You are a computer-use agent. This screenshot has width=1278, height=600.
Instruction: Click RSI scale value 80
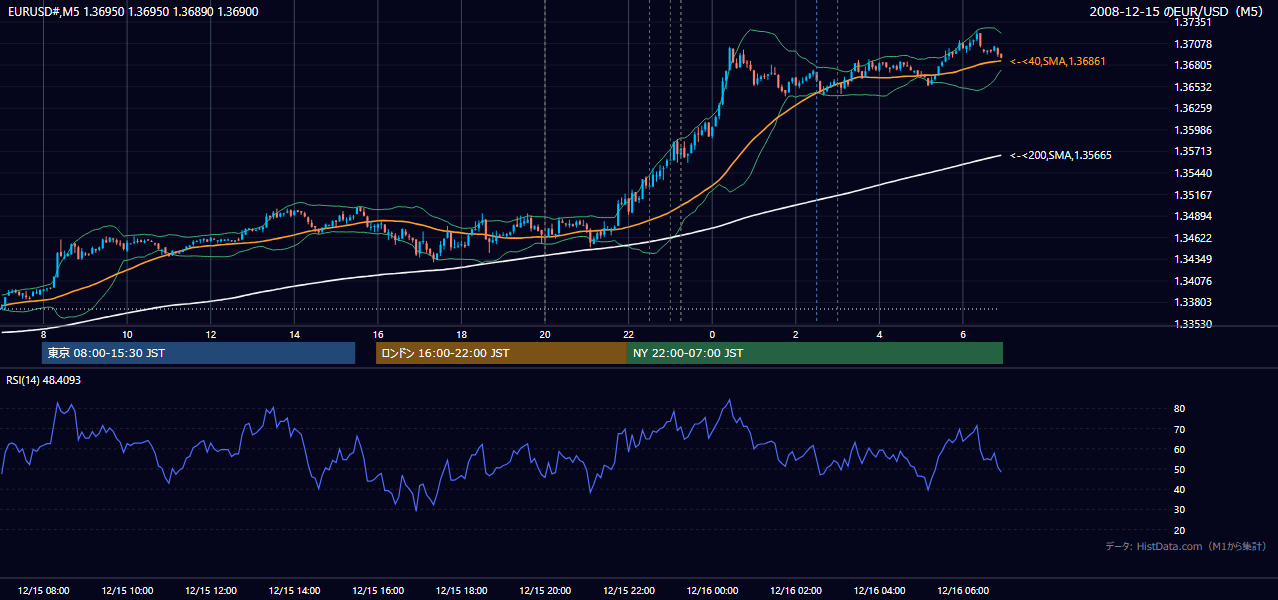tap(1180, 409)
